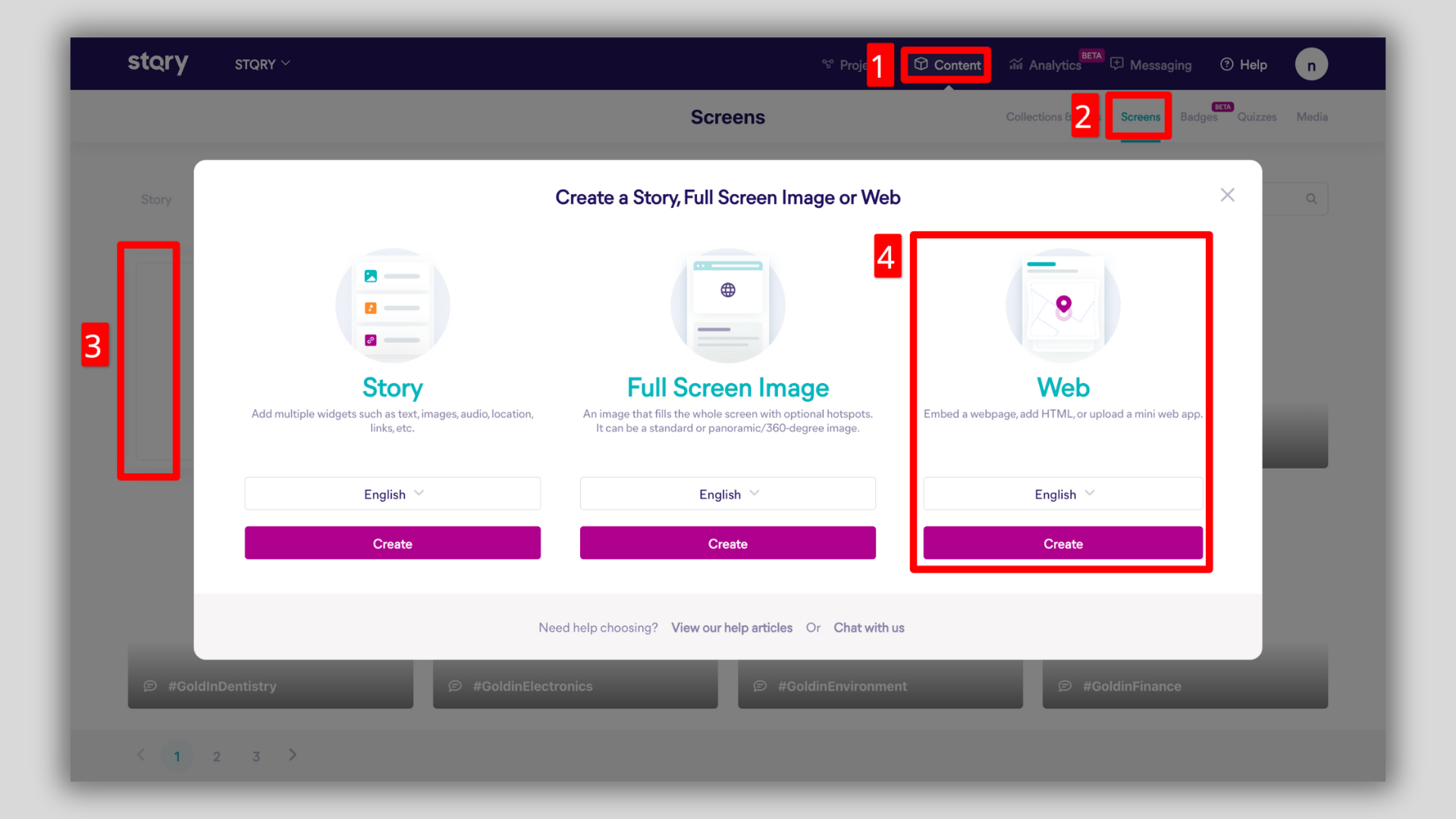Switch to the Quizzes tab
The width and height of the screenshot is (1456, 819).
[x=1257, y=117]
